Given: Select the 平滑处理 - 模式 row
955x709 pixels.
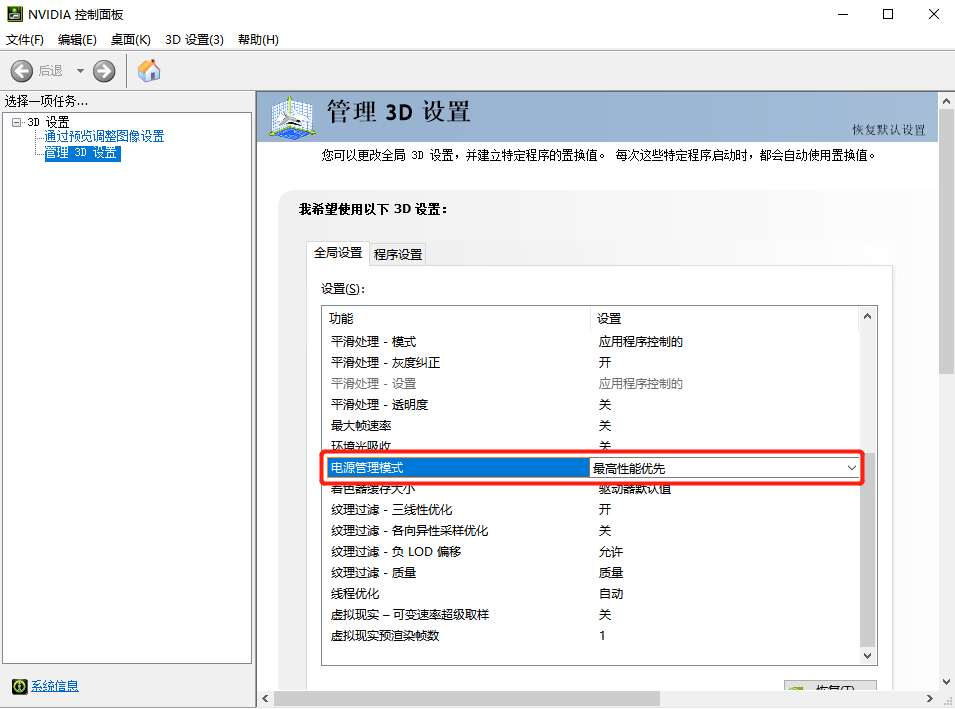Looking at the screenshot, I should point(590,342).
